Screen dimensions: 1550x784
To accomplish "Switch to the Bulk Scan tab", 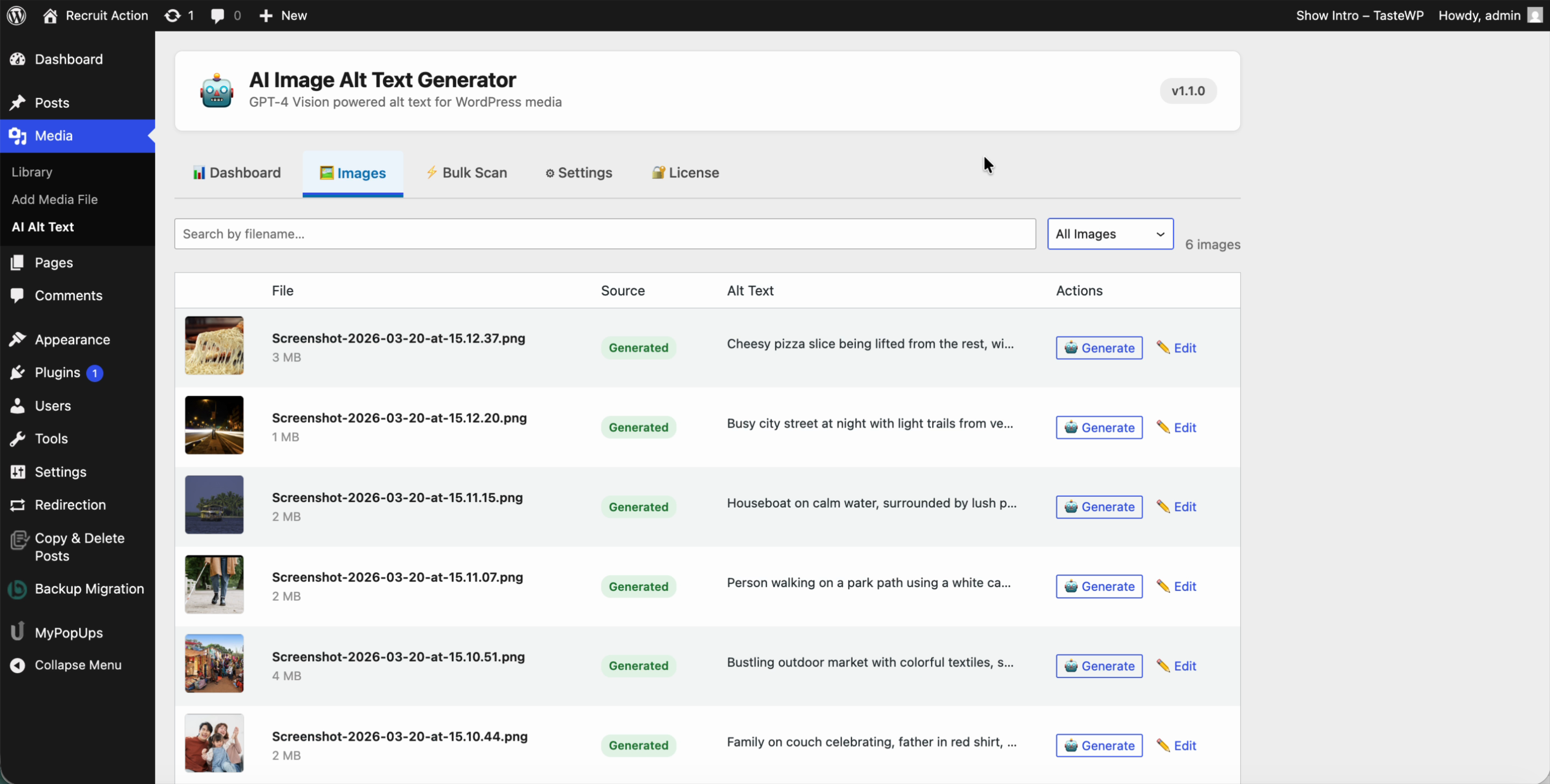I will coord(466,173).
